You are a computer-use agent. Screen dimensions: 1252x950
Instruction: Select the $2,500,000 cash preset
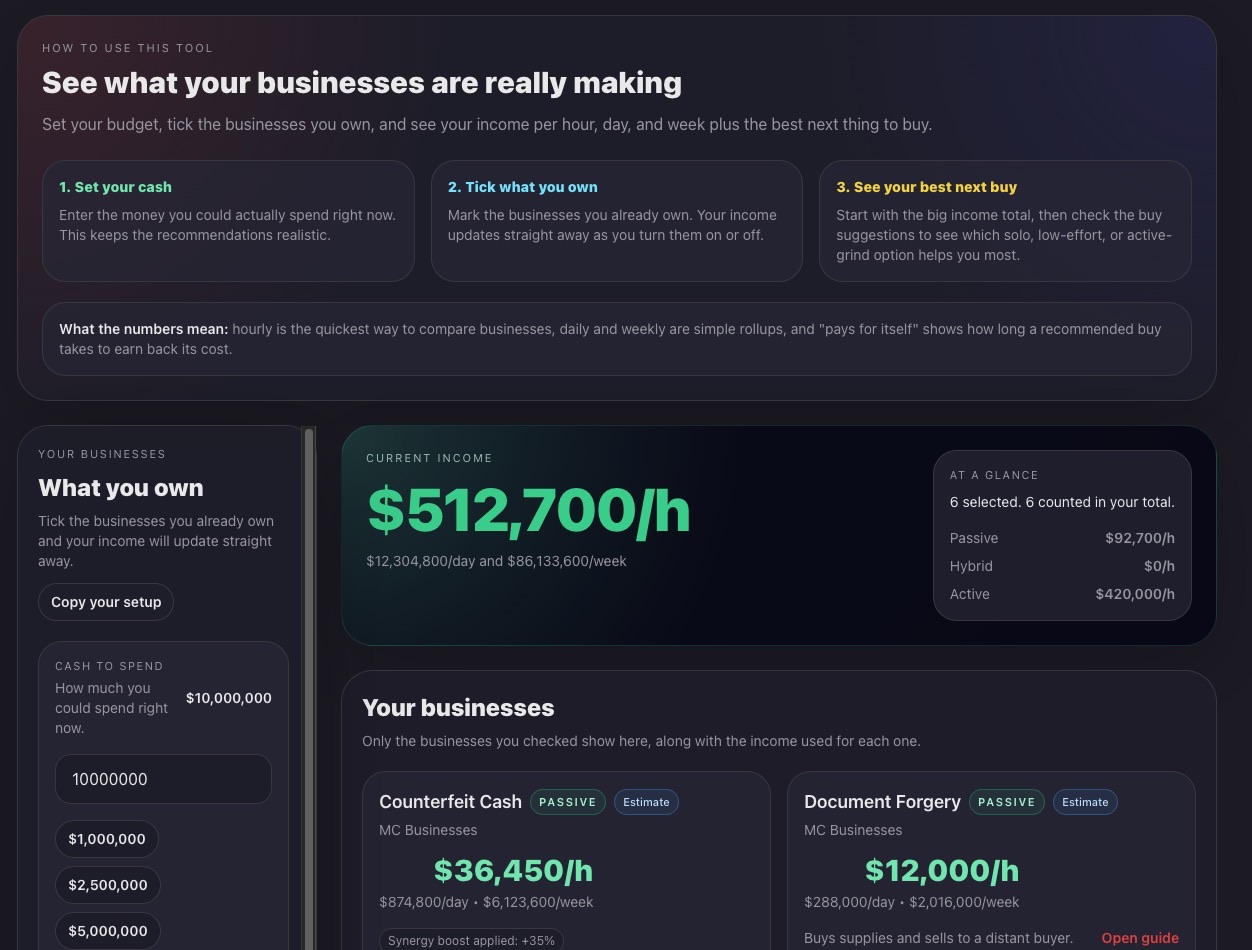[108, 885]
